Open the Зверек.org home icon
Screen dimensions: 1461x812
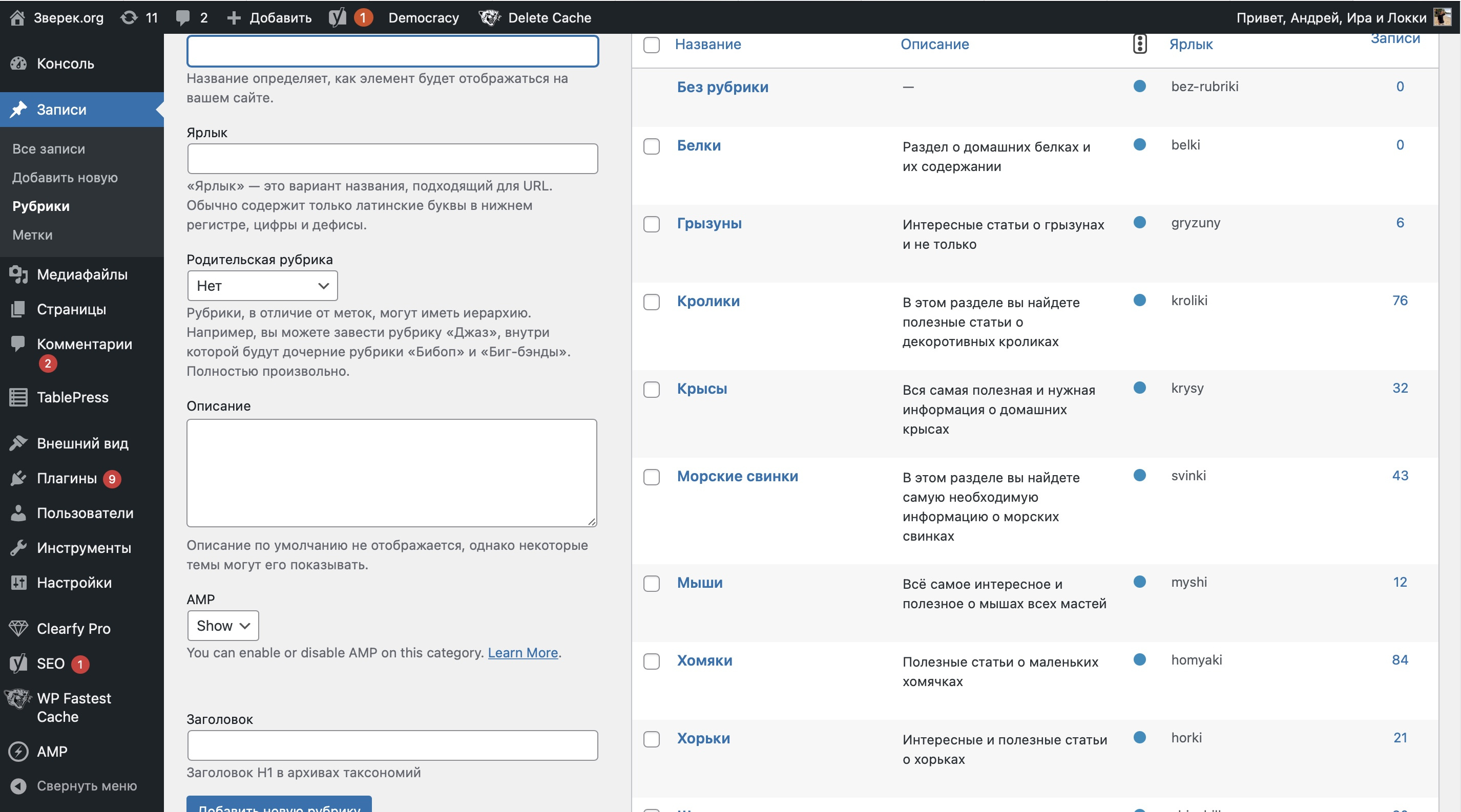(17, 17)
